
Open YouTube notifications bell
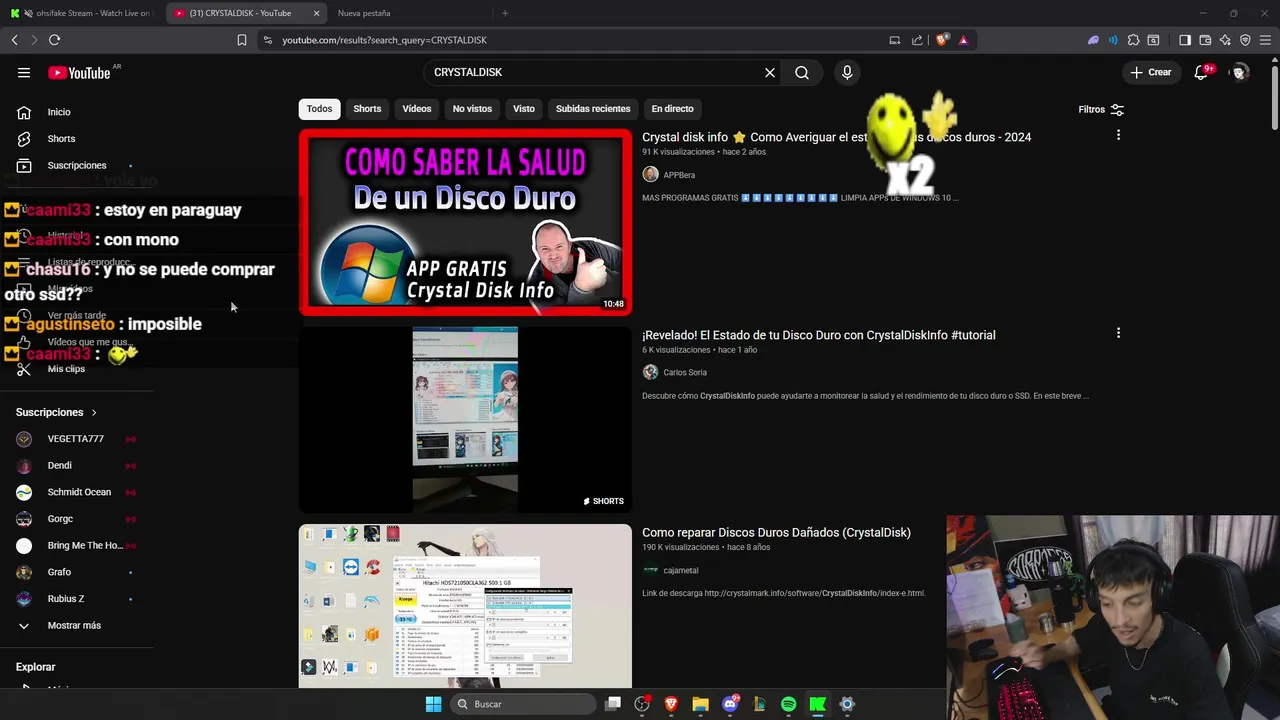[1203, 72]
